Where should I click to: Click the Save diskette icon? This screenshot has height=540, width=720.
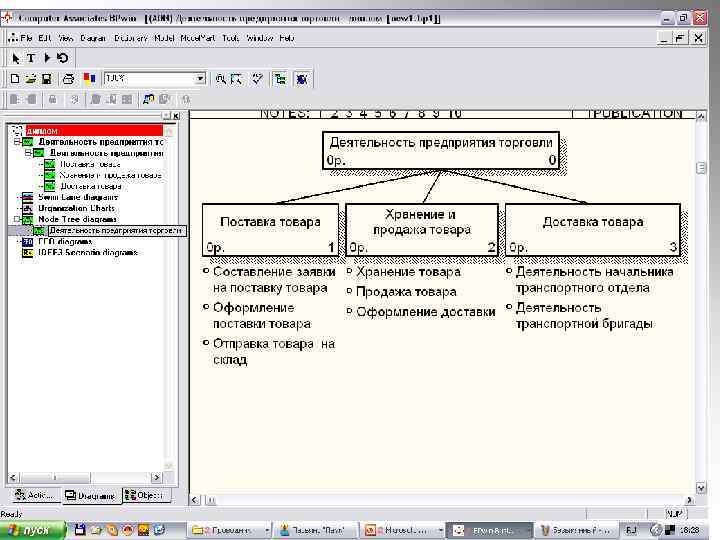(46, 78)
